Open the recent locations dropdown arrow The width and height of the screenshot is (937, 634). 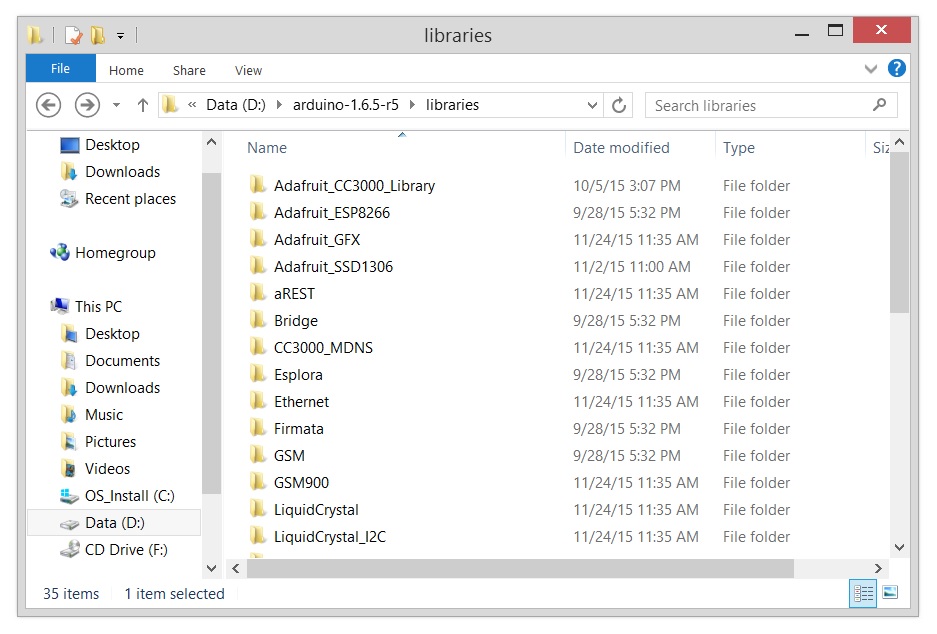117,105
